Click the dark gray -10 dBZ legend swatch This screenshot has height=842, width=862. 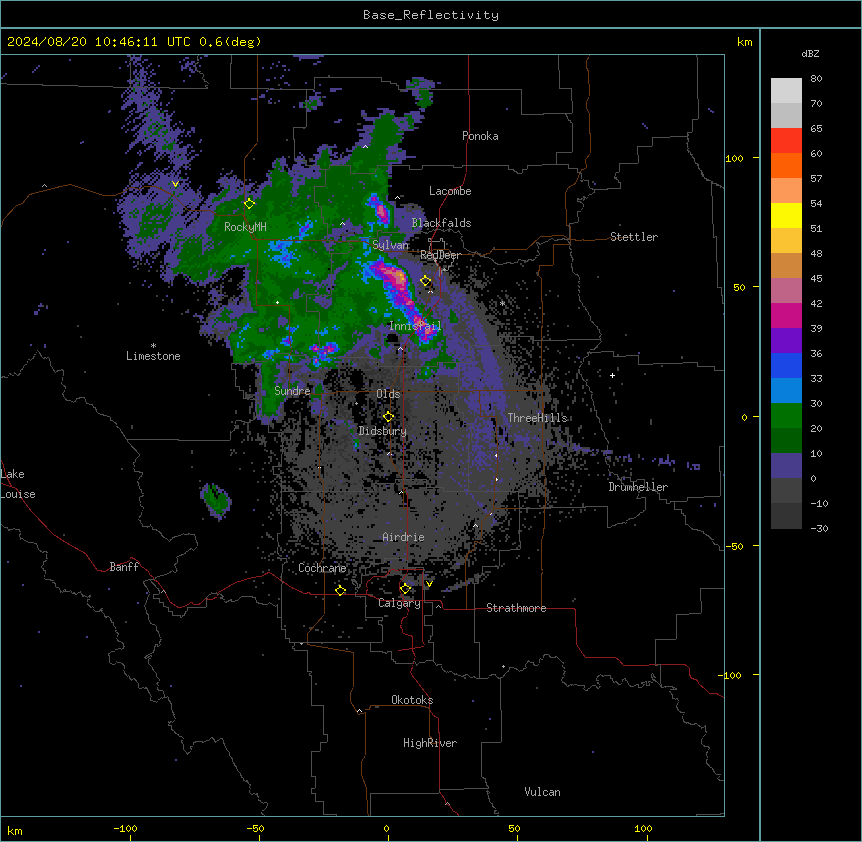(786, 516)
